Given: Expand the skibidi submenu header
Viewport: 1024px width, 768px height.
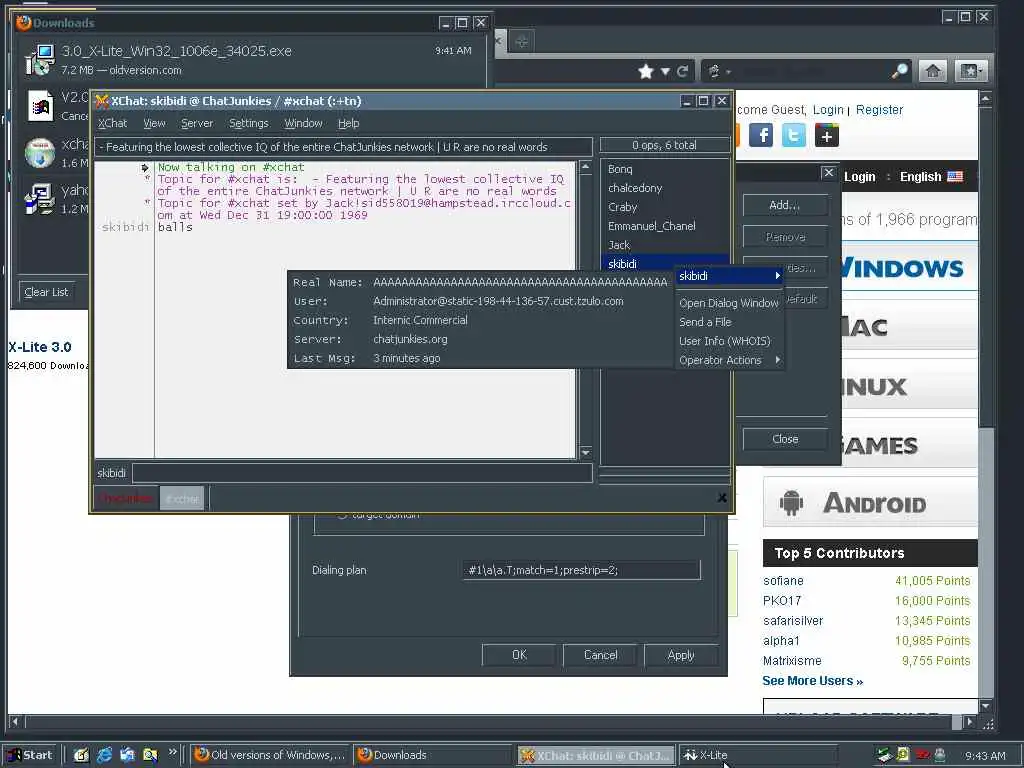Looking at the screenshot, I should (728, 276).
